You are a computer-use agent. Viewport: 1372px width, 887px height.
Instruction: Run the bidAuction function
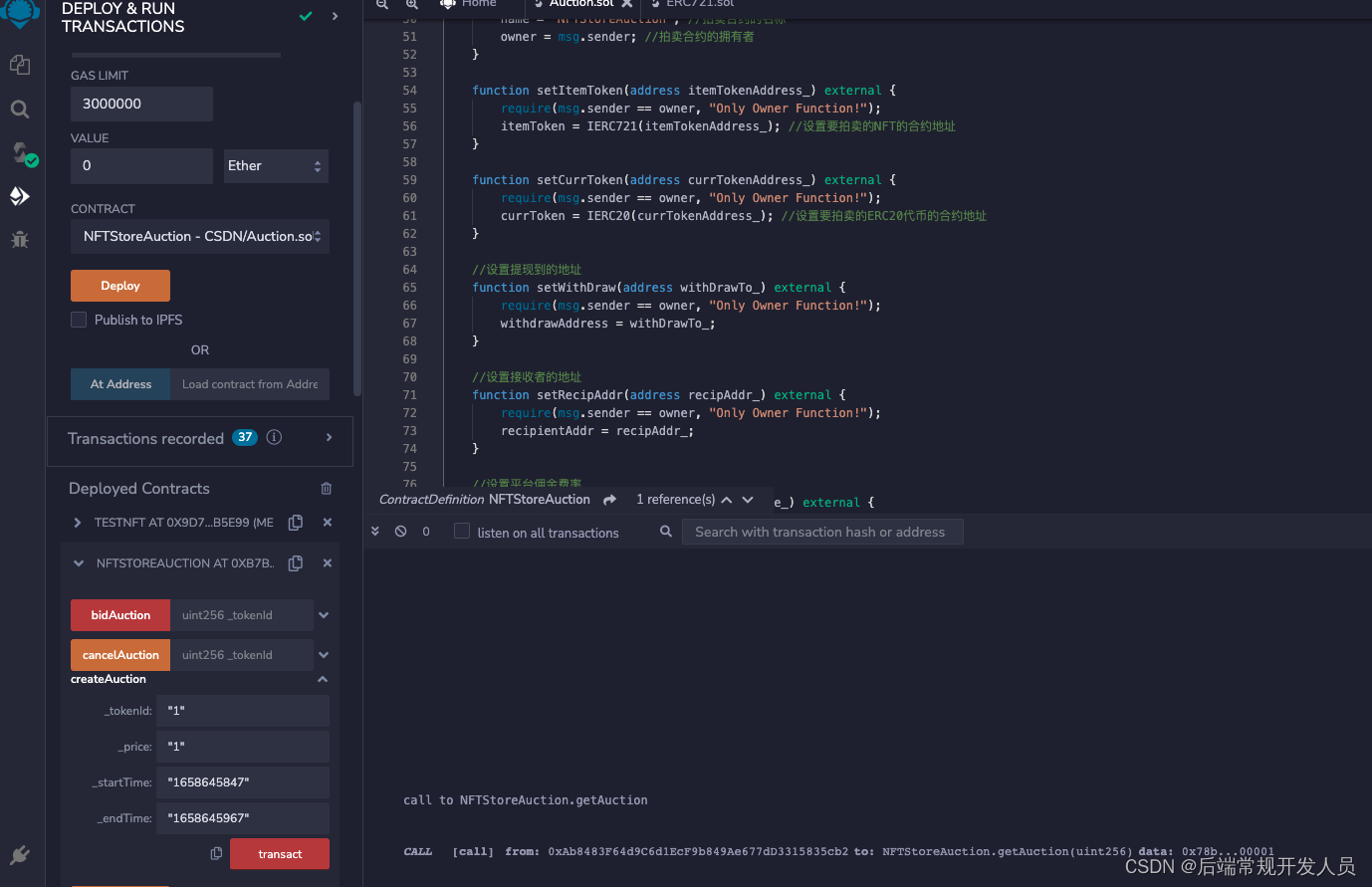(120, 615)
